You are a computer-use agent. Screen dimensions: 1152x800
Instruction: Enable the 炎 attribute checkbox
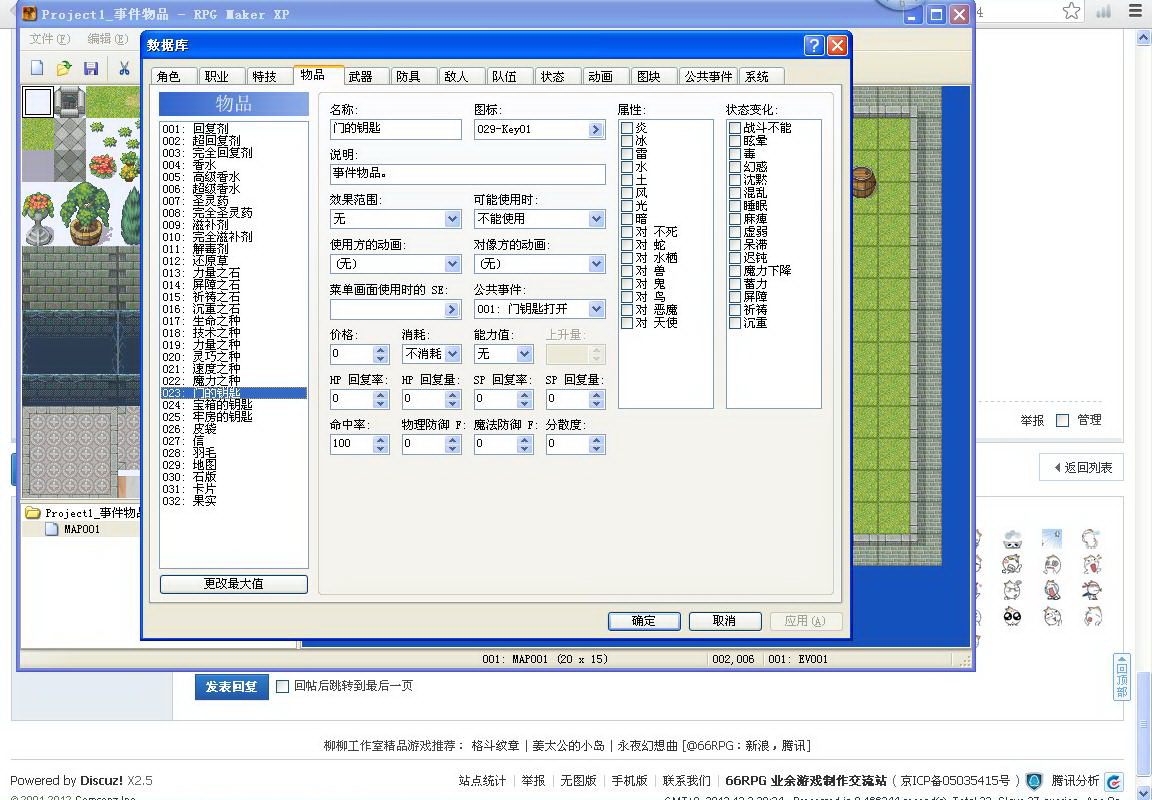click(x=627, y=128)
